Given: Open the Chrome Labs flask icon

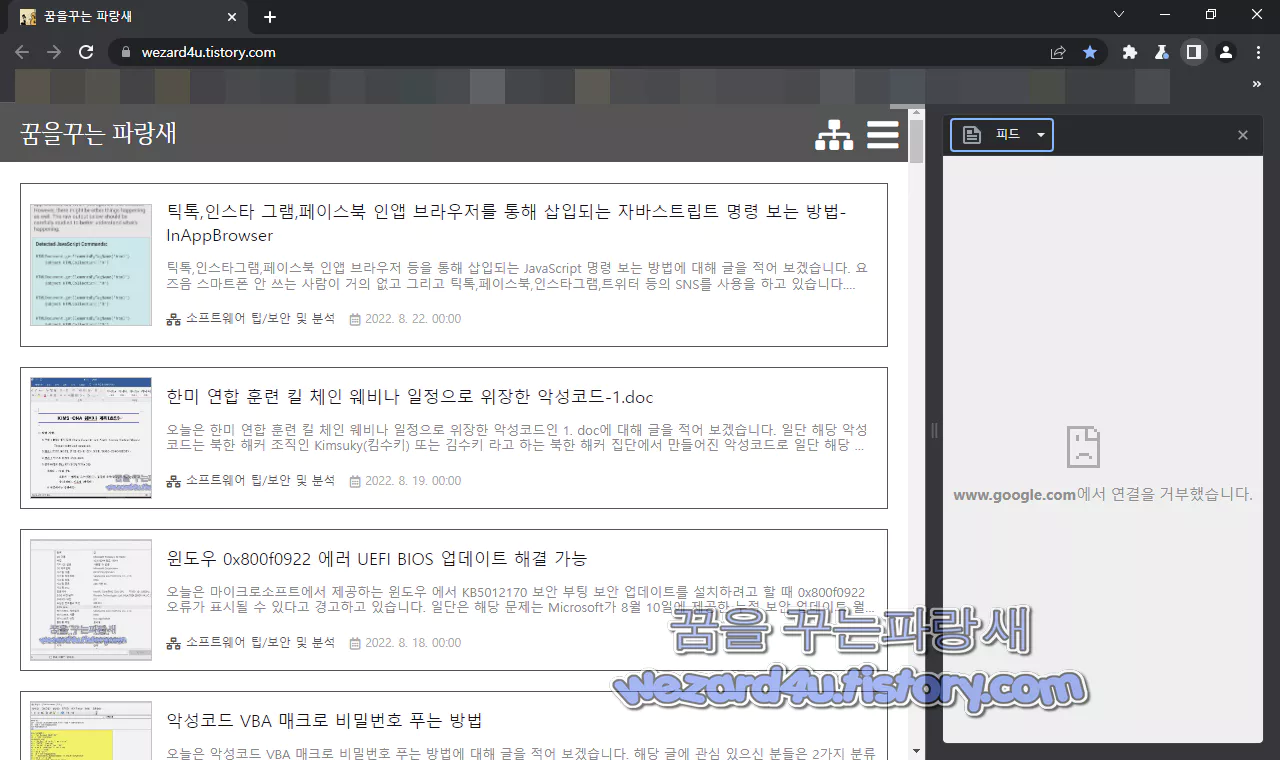Looking at the screenshot, I should tap(1162, 52).
